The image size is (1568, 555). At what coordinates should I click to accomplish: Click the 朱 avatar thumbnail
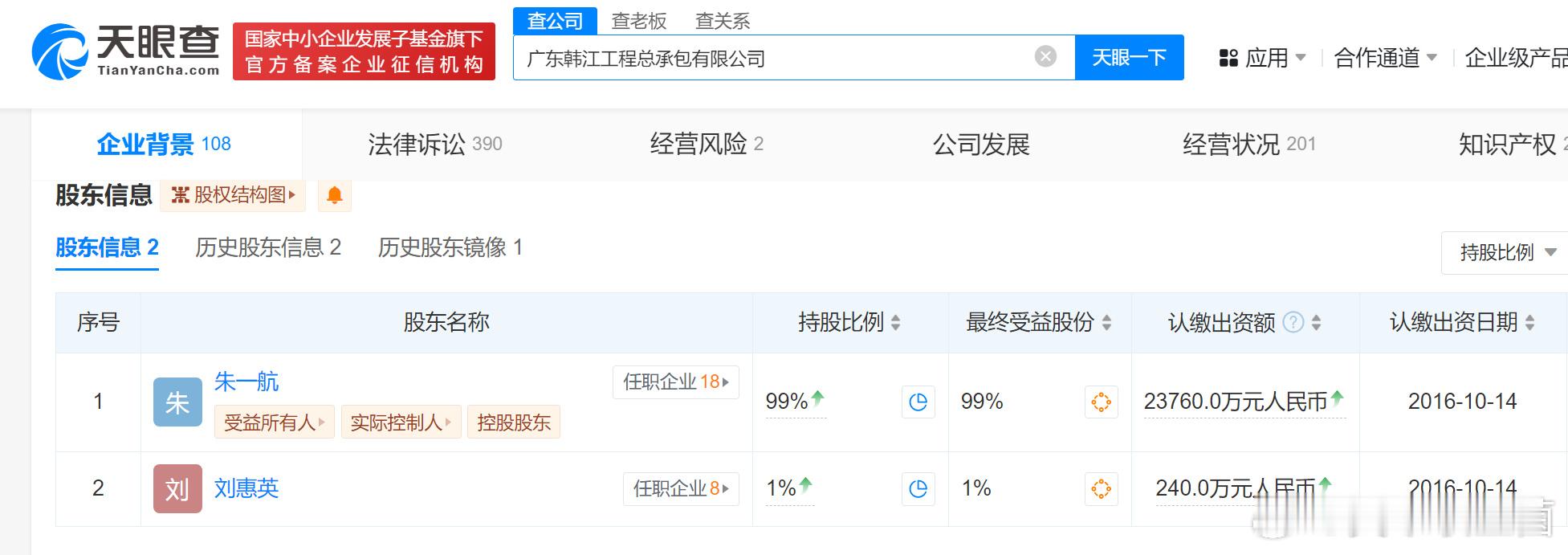click(x=177, y=402)
